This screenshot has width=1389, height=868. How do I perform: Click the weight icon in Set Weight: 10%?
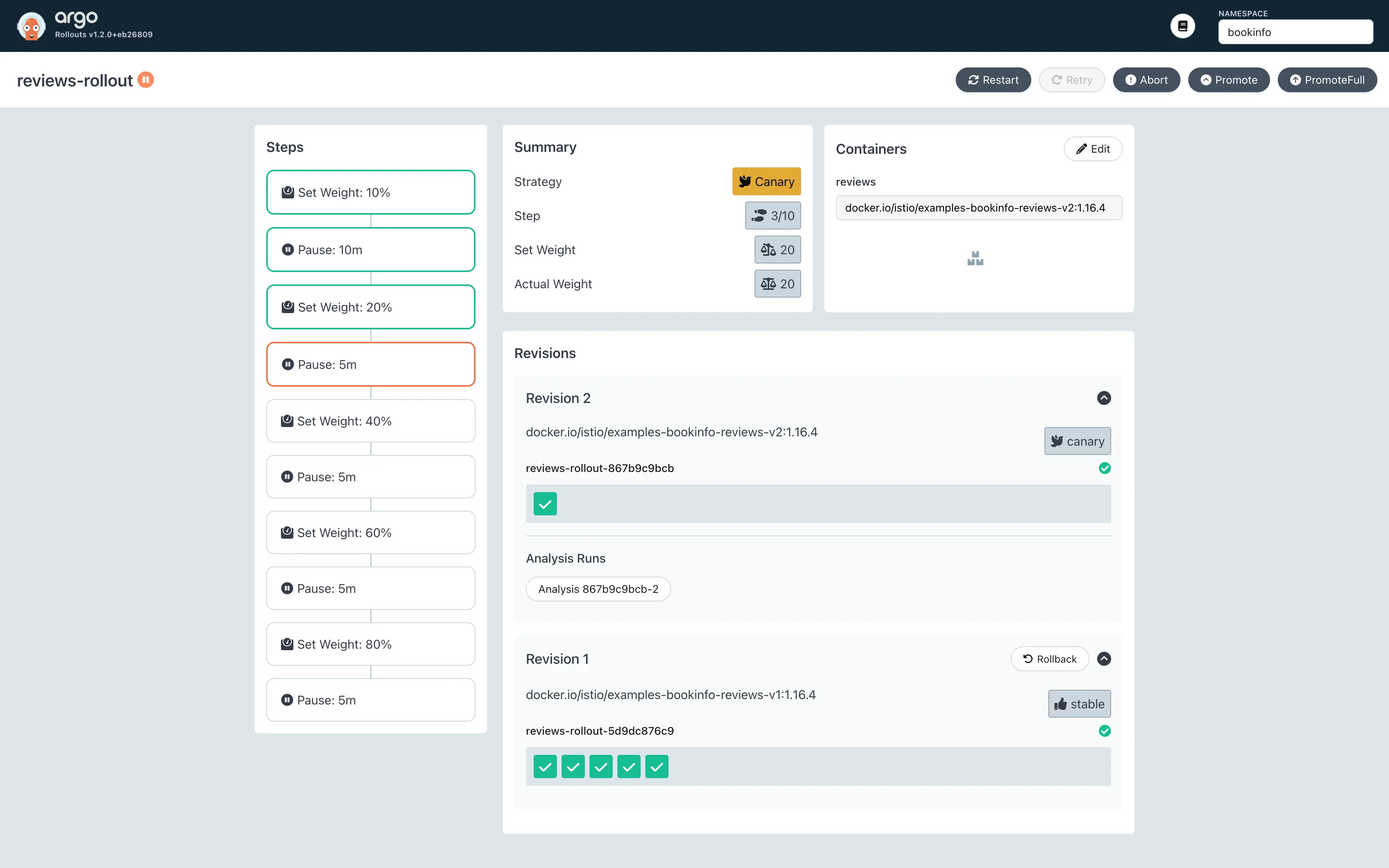point(288,192)
